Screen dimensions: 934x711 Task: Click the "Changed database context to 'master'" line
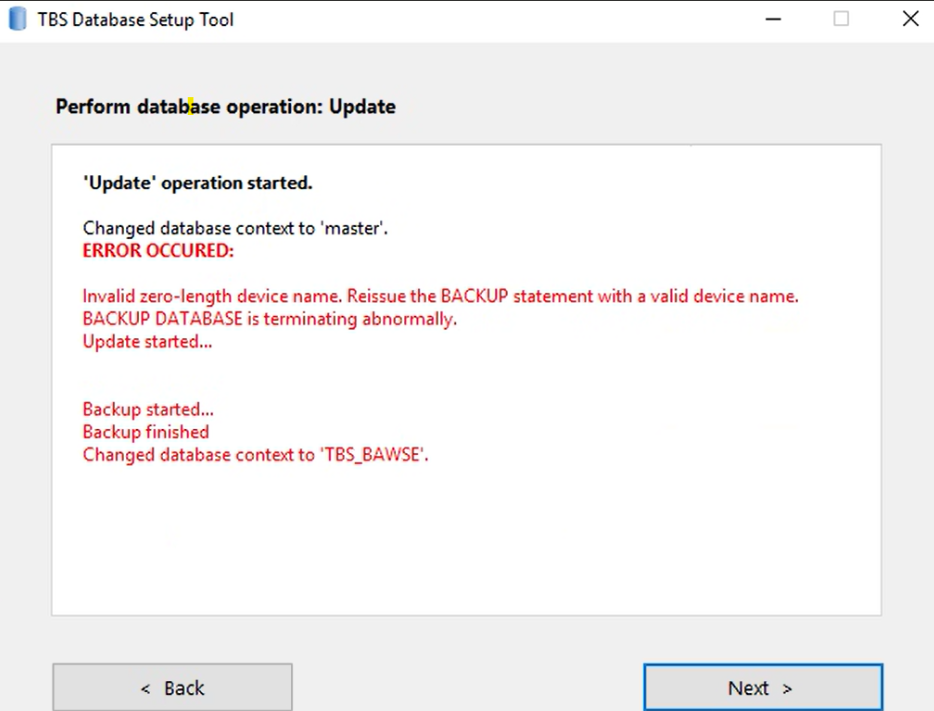click(x=235, y=228)
